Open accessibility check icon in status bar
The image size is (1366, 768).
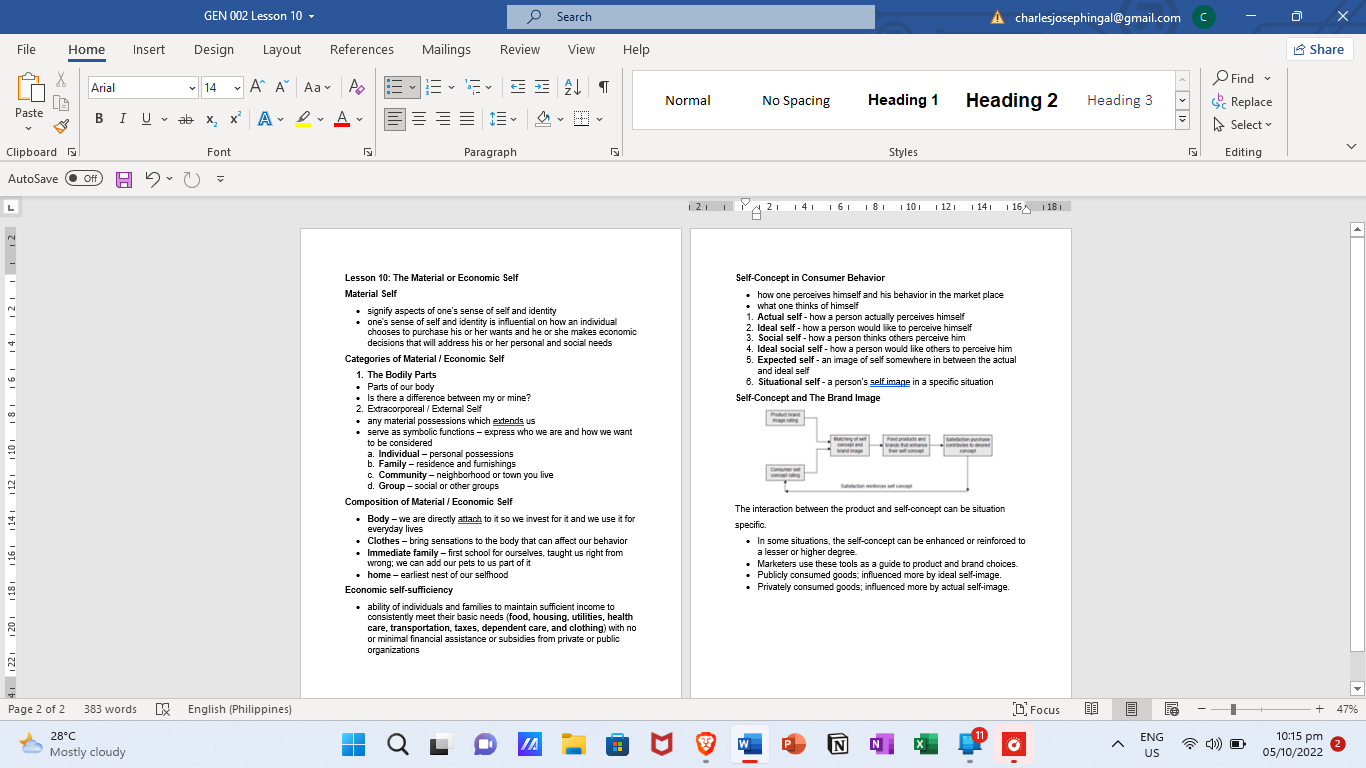163,709
